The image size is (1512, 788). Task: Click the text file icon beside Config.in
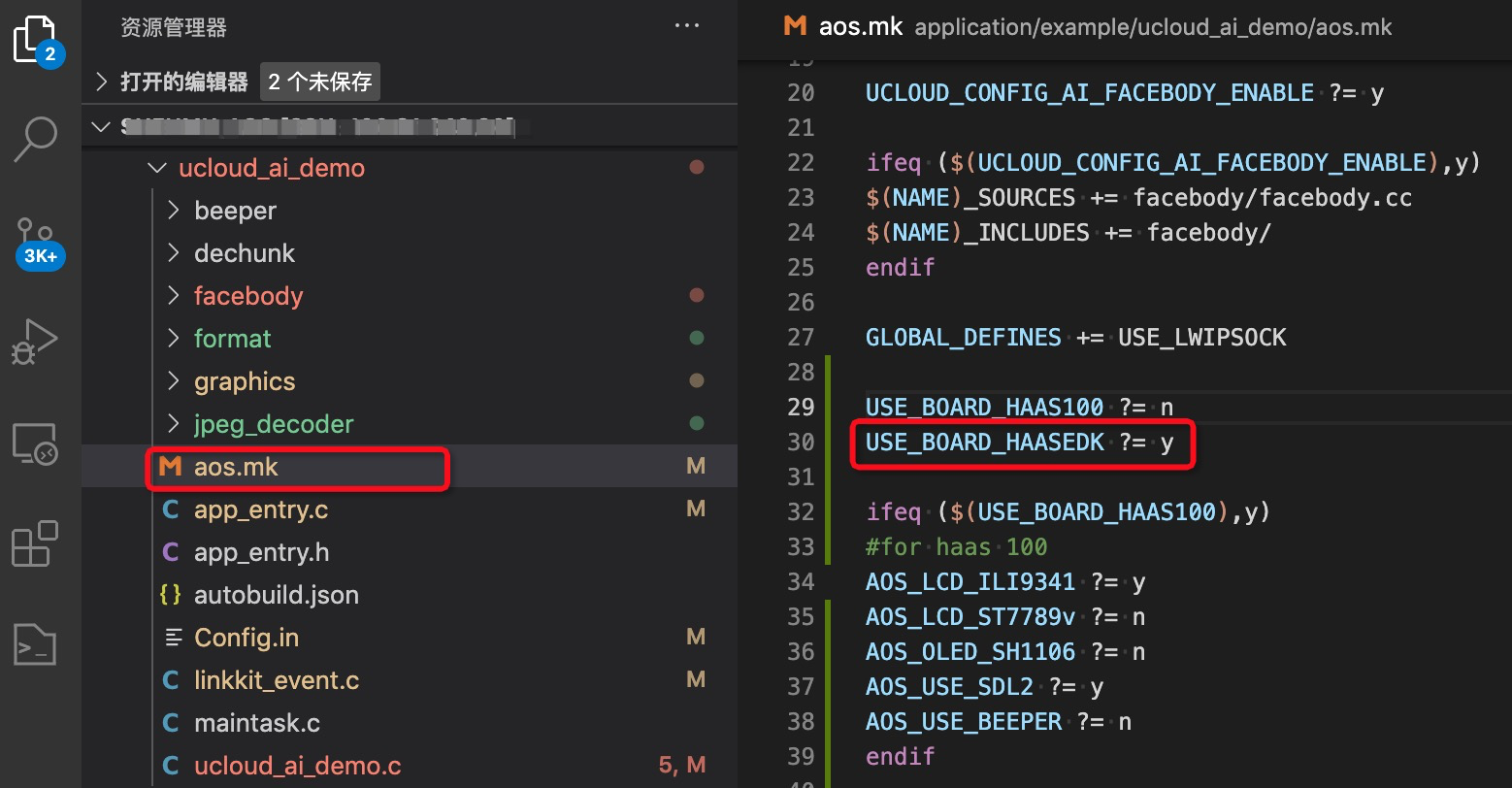pos(174,638)
